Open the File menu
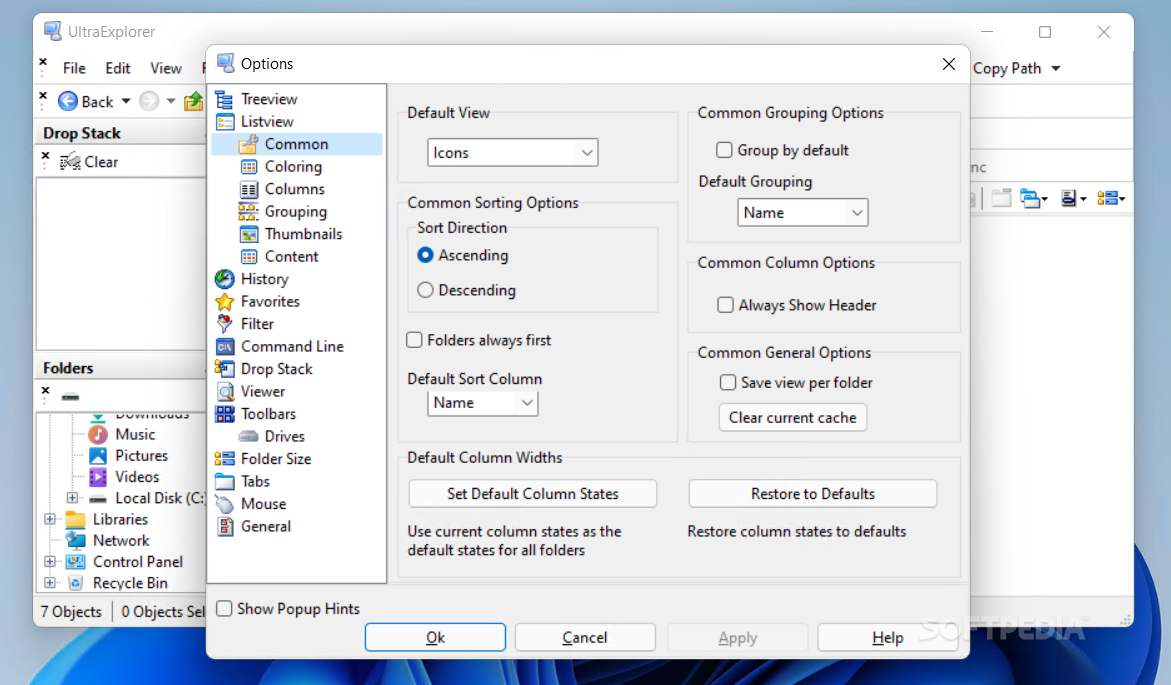Viewport: 1171px width, 685px height. (x=74, y=68)
